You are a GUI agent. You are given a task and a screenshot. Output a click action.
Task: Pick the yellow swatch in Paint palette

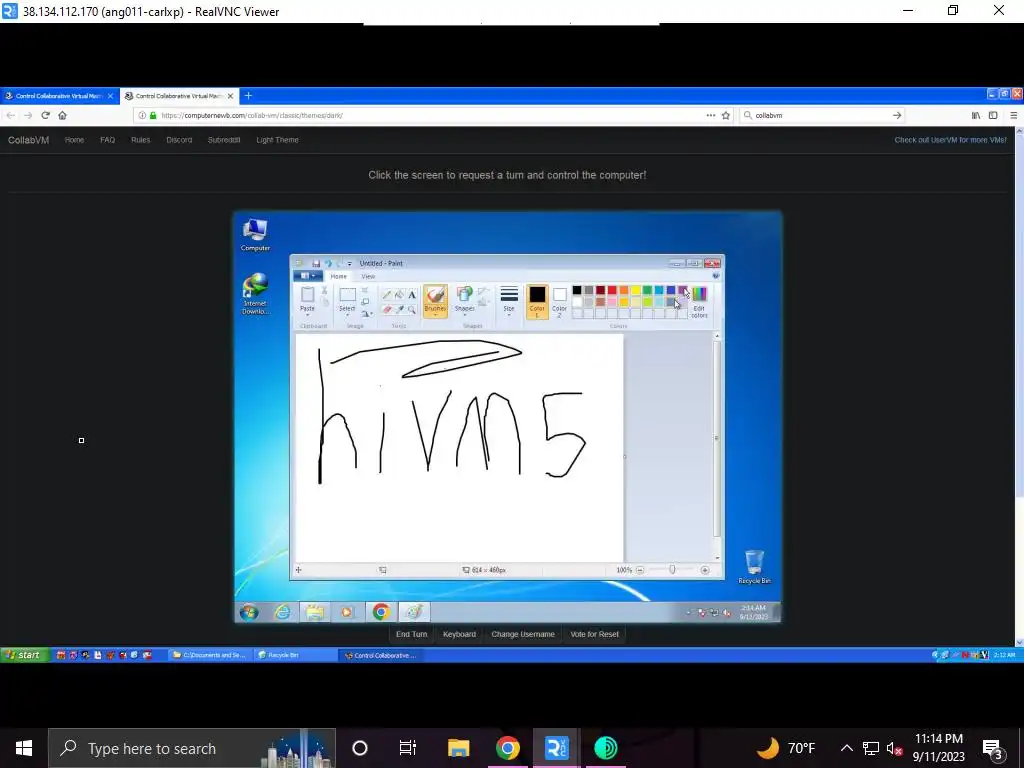coord(635,290)
